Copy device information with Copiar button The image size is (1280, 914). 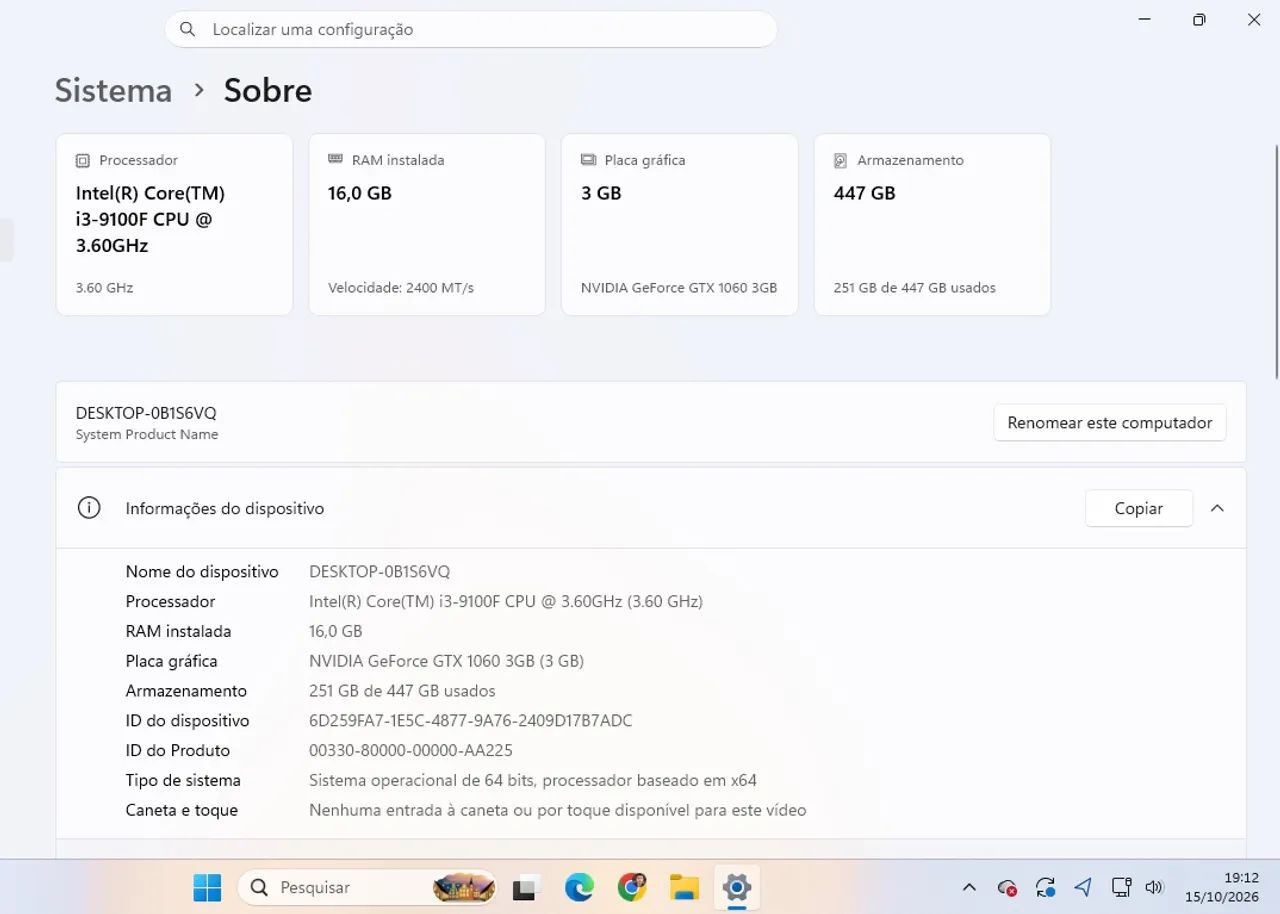pyautogui.click(x=1139, y=508)
